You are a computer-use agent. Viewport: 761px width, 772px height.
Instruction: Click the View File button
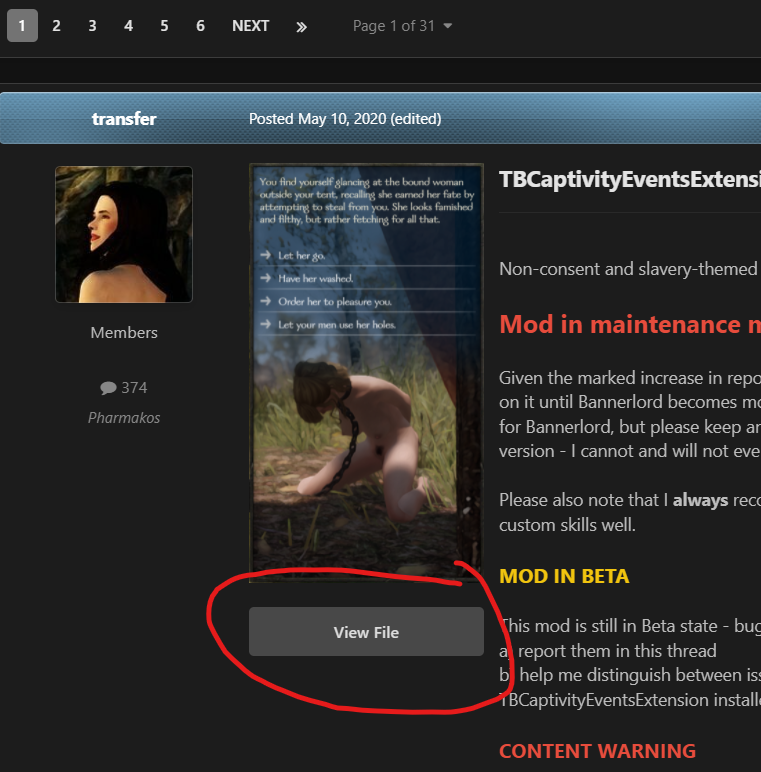click(366, 632)
